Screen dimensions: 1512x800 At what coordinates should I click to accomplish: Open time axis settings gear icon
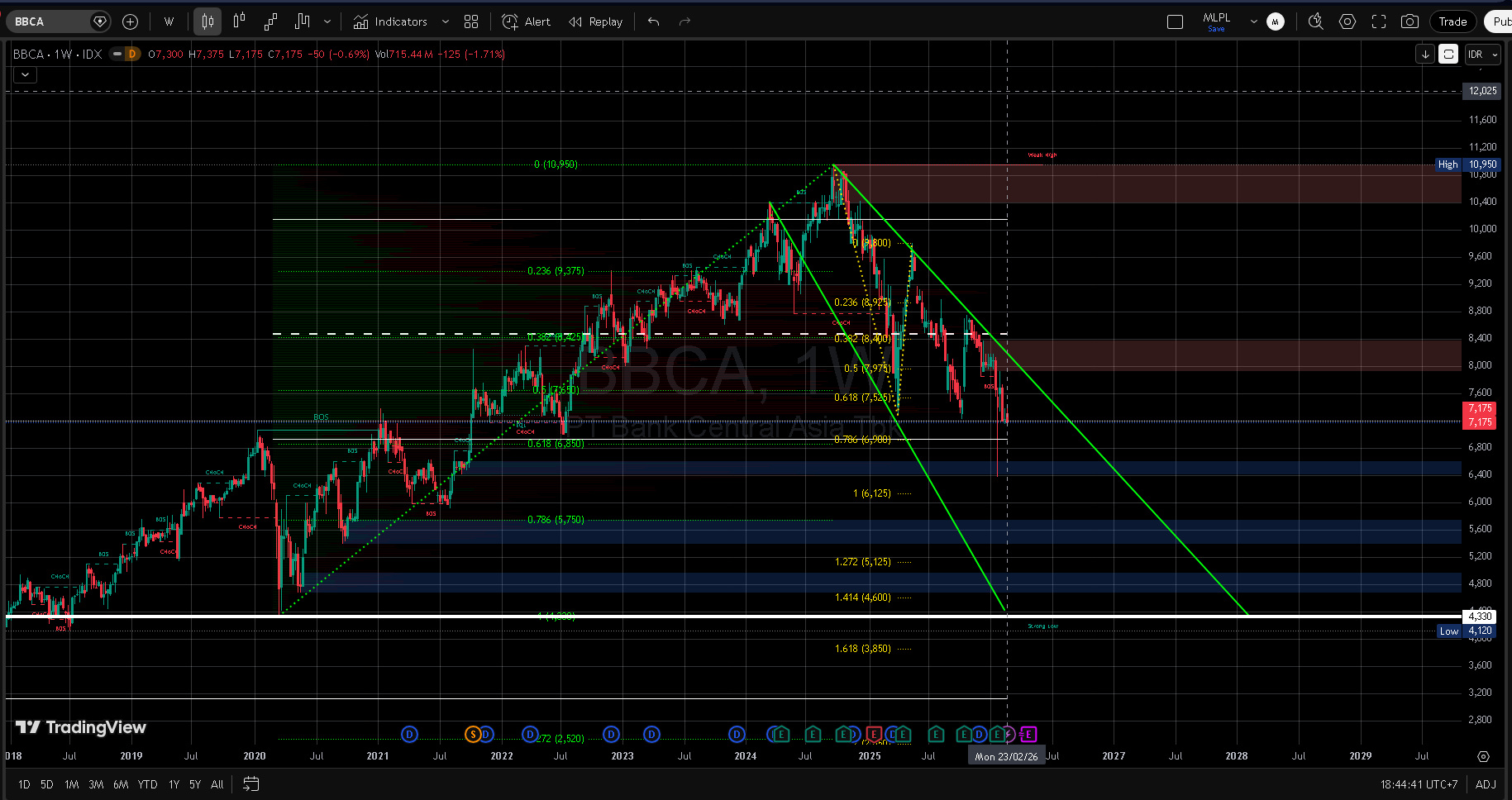(1484, 756)
